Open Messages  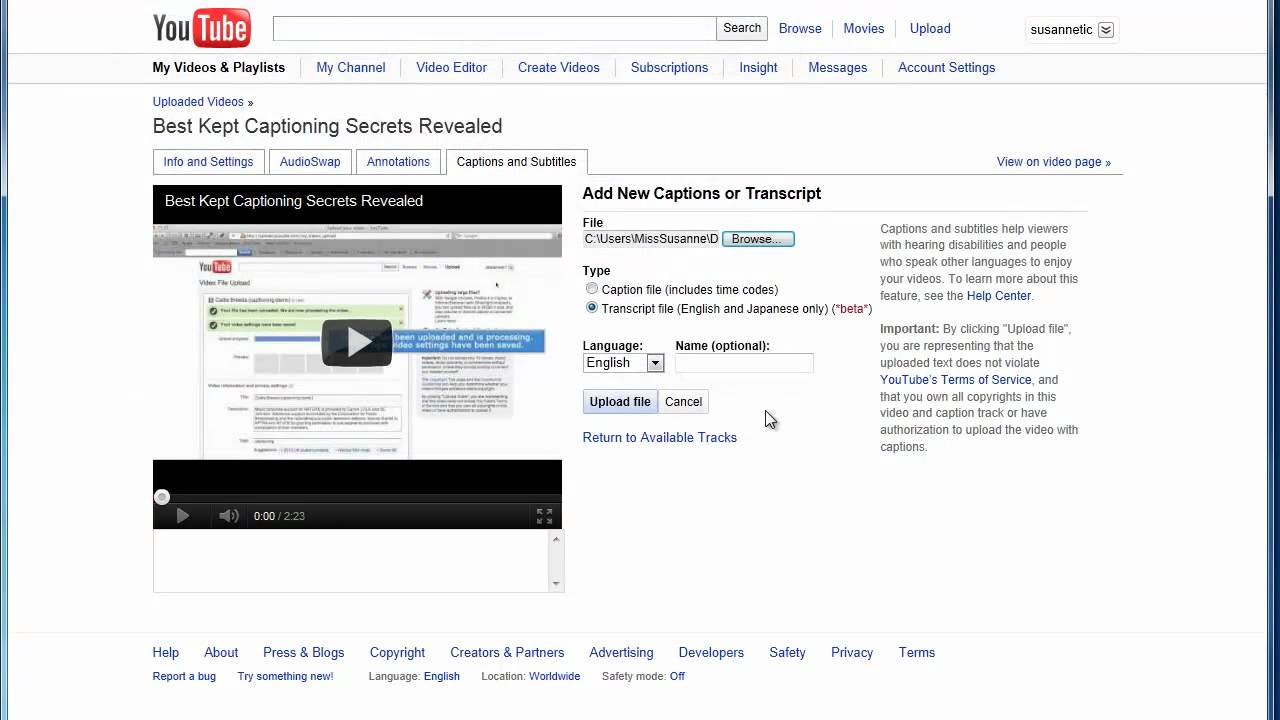click(x=838, y=68)
